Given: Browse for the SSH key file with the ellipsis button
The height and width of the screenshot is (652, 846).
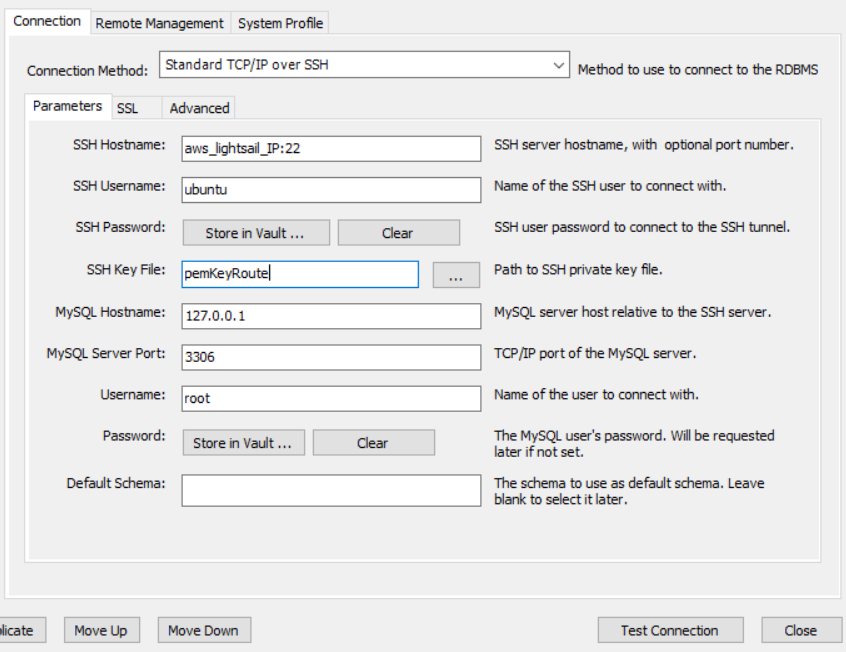Looking at the screenshot, I should [456, 275].
